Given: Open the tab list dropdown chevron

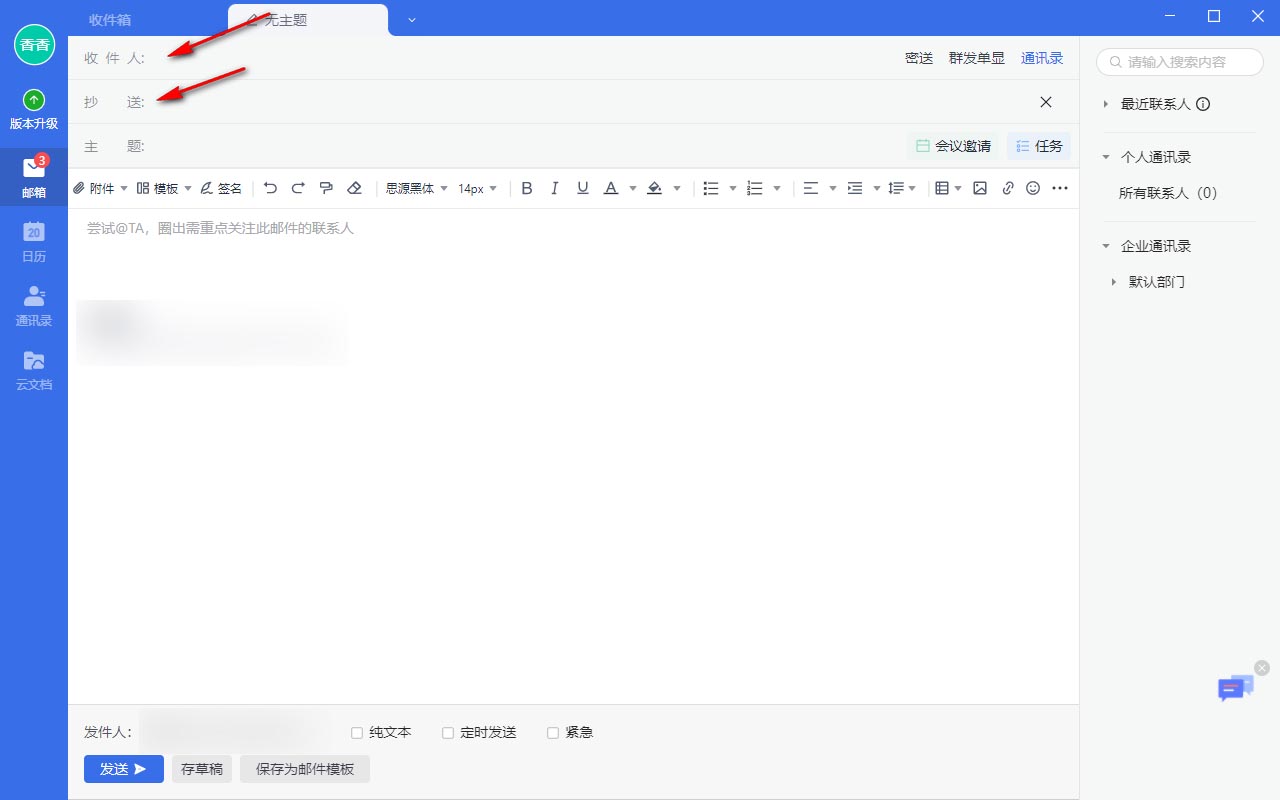Looking at the screenshot, I should [x=411, y=20].
